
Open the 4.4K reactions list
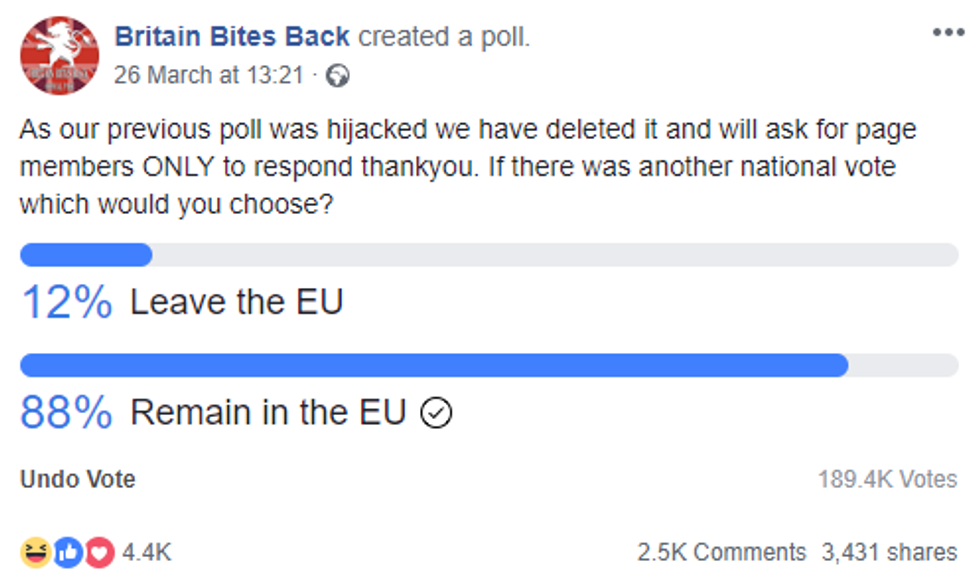147,552
